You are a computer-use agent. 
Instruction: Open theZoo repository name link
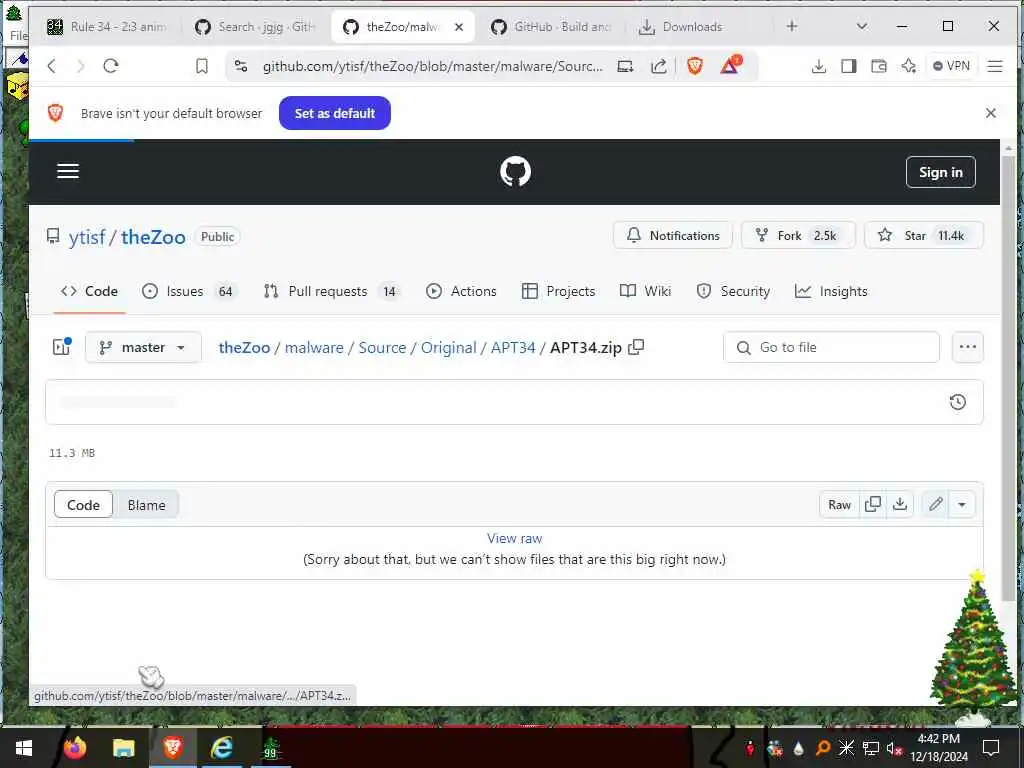153,237
